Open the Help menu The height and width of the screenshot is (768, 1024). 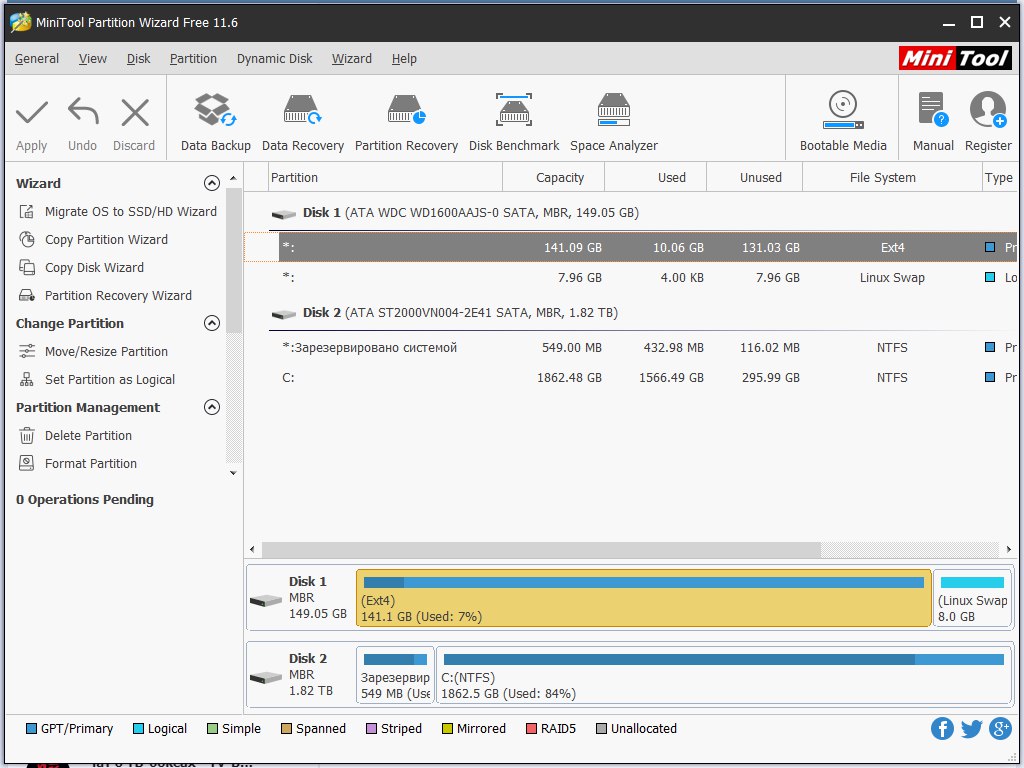click(404, 59)
